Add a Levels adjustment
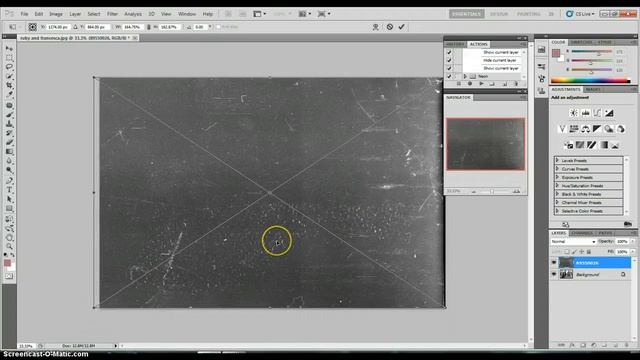 [586, 113]
